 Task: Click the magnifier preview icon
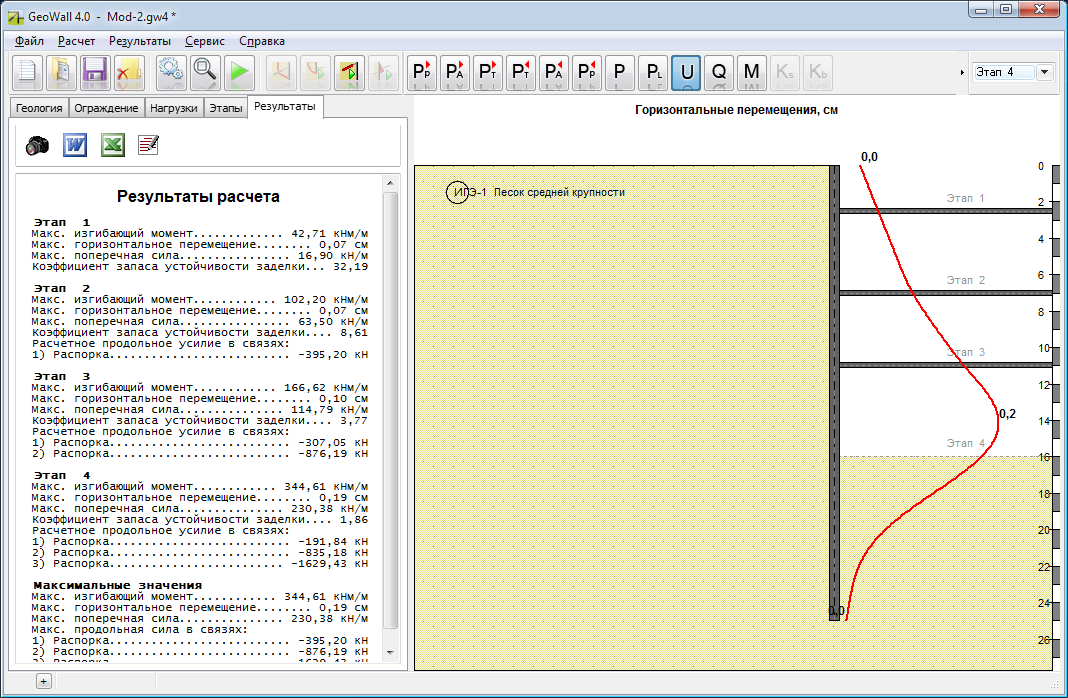pyautogui.click(x=205, y=72)
